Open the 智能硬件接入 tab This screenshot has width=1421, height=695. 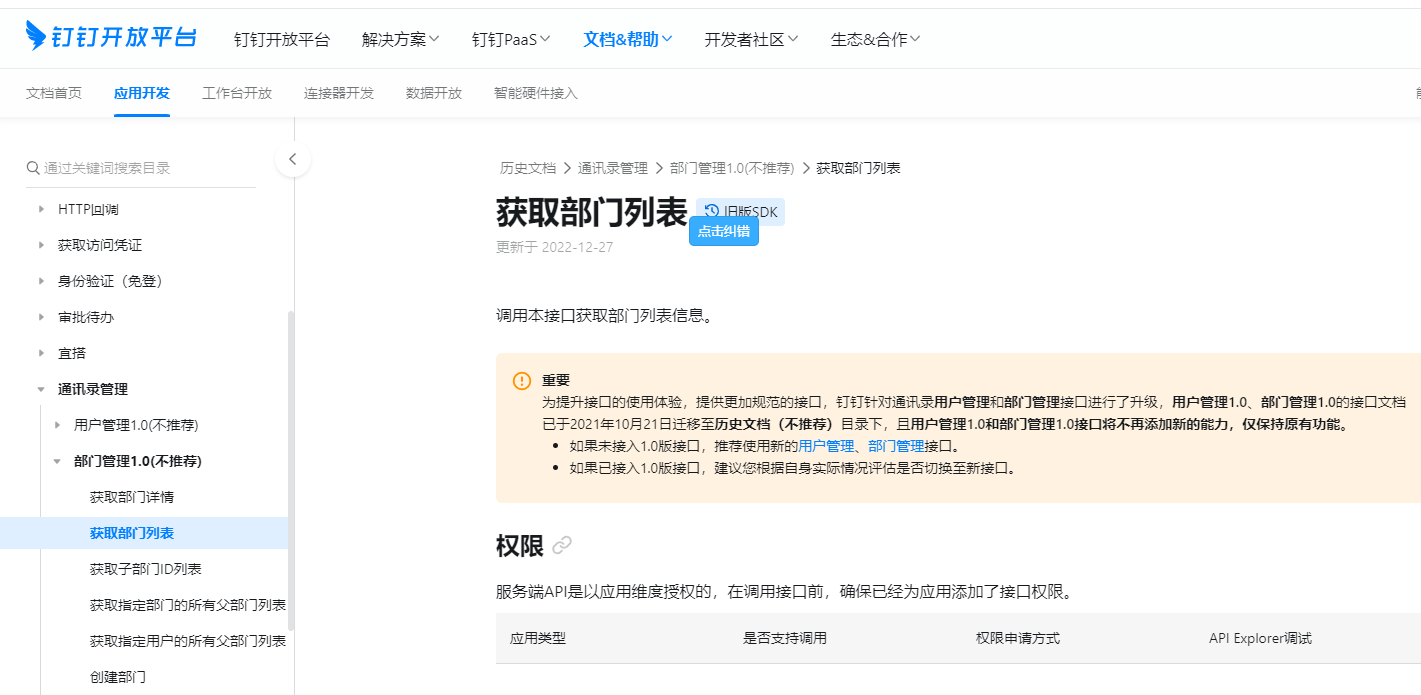click(x=536, y=93)
